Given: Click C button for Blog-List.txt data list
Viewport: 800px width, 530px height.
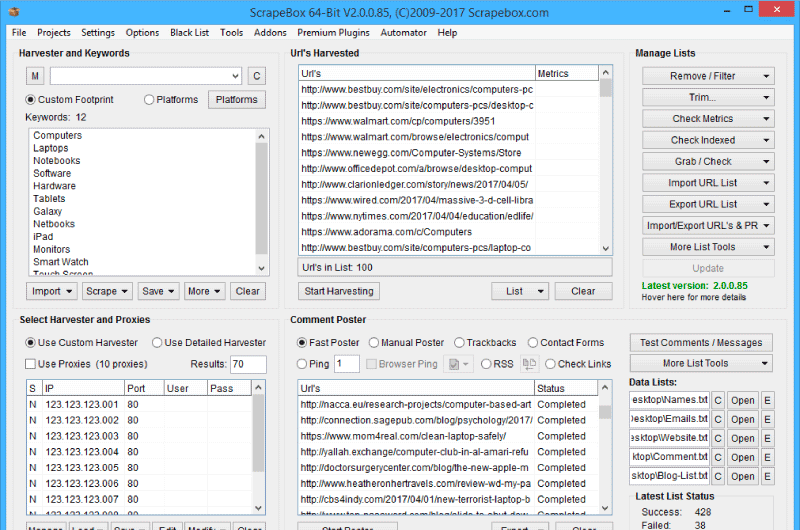Looking at the screenshot, I should pos(718,476).
